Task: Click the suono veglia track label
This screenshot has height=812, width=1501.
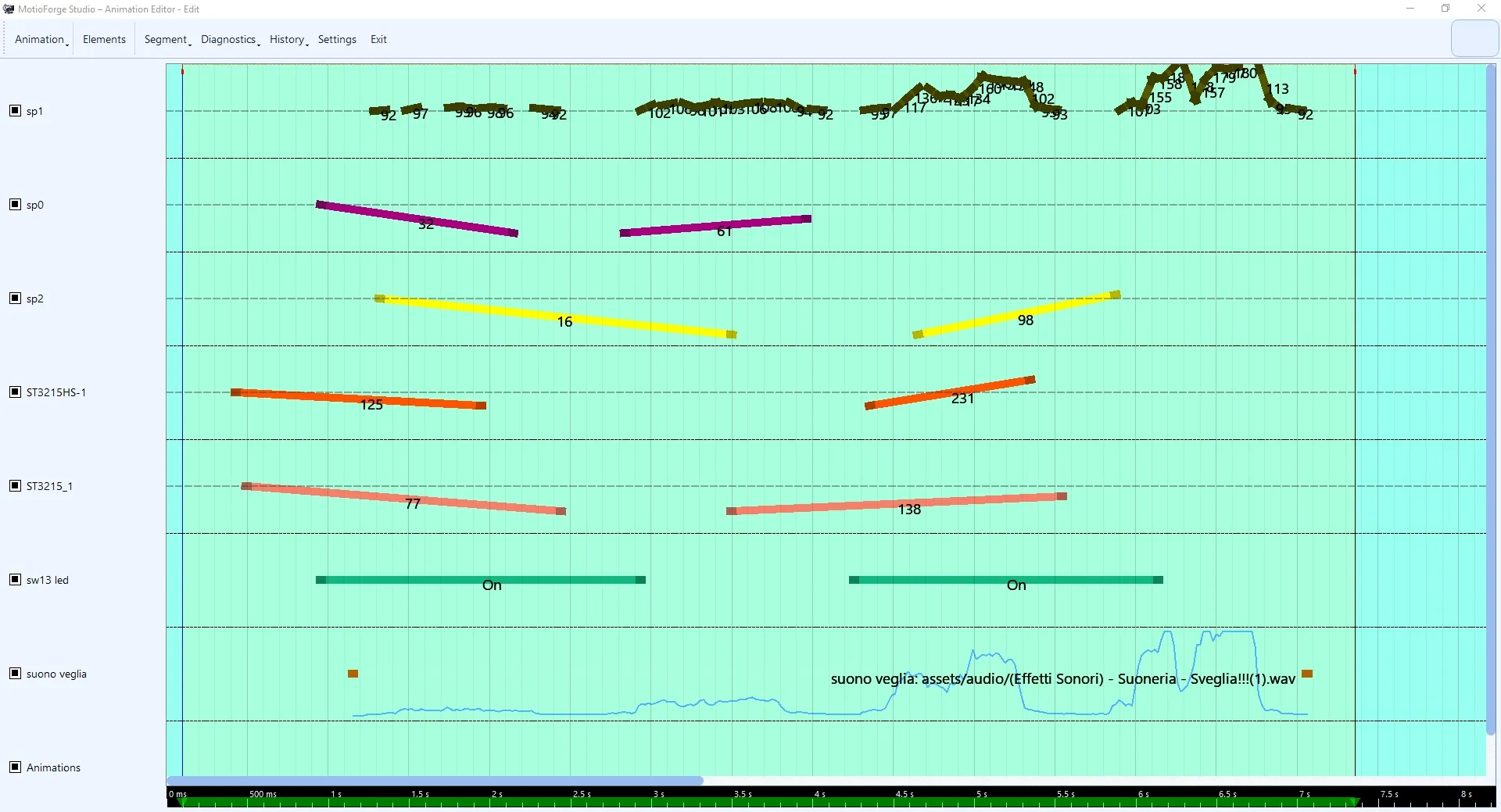Action: point(56,674)
